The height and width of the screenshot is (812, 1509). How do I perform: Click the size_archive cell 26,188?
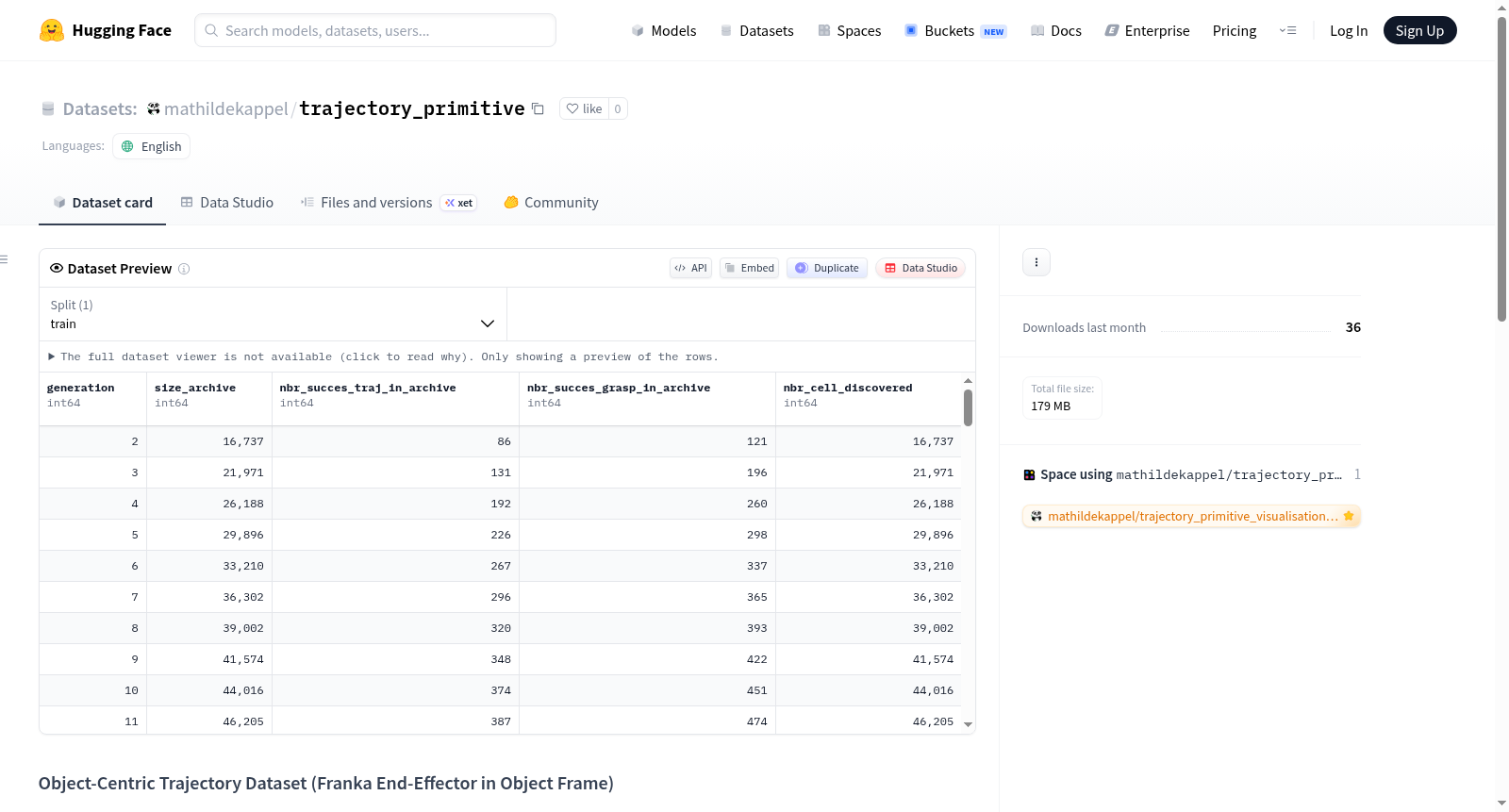(209, 504)
